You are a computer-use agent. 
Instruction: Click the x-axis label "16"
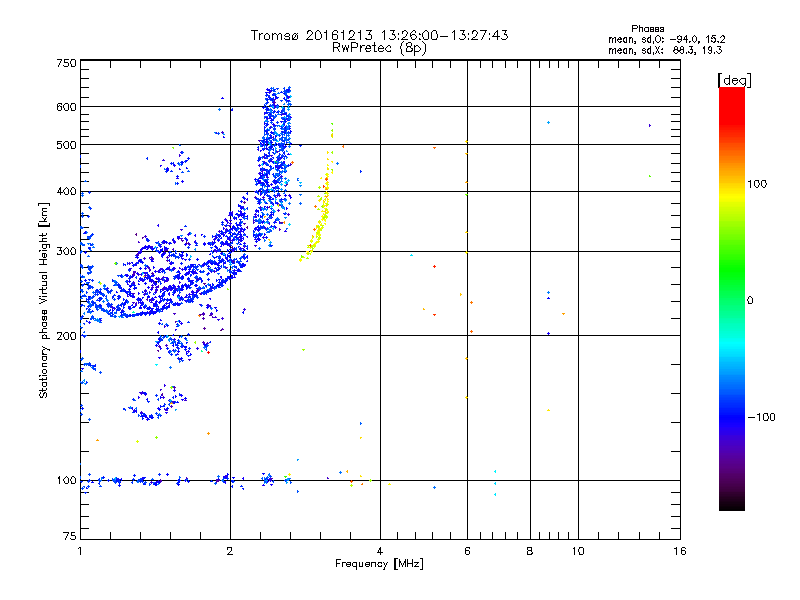[x=680, y=551]
